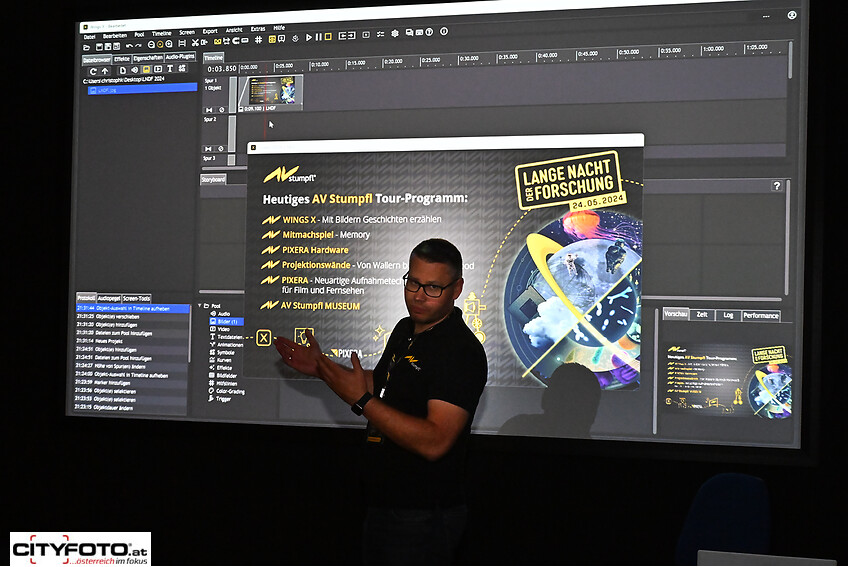Select the 21:31:14 Neues Projekt log entry
Screen dimensions: 848x567
pos(132,341)
